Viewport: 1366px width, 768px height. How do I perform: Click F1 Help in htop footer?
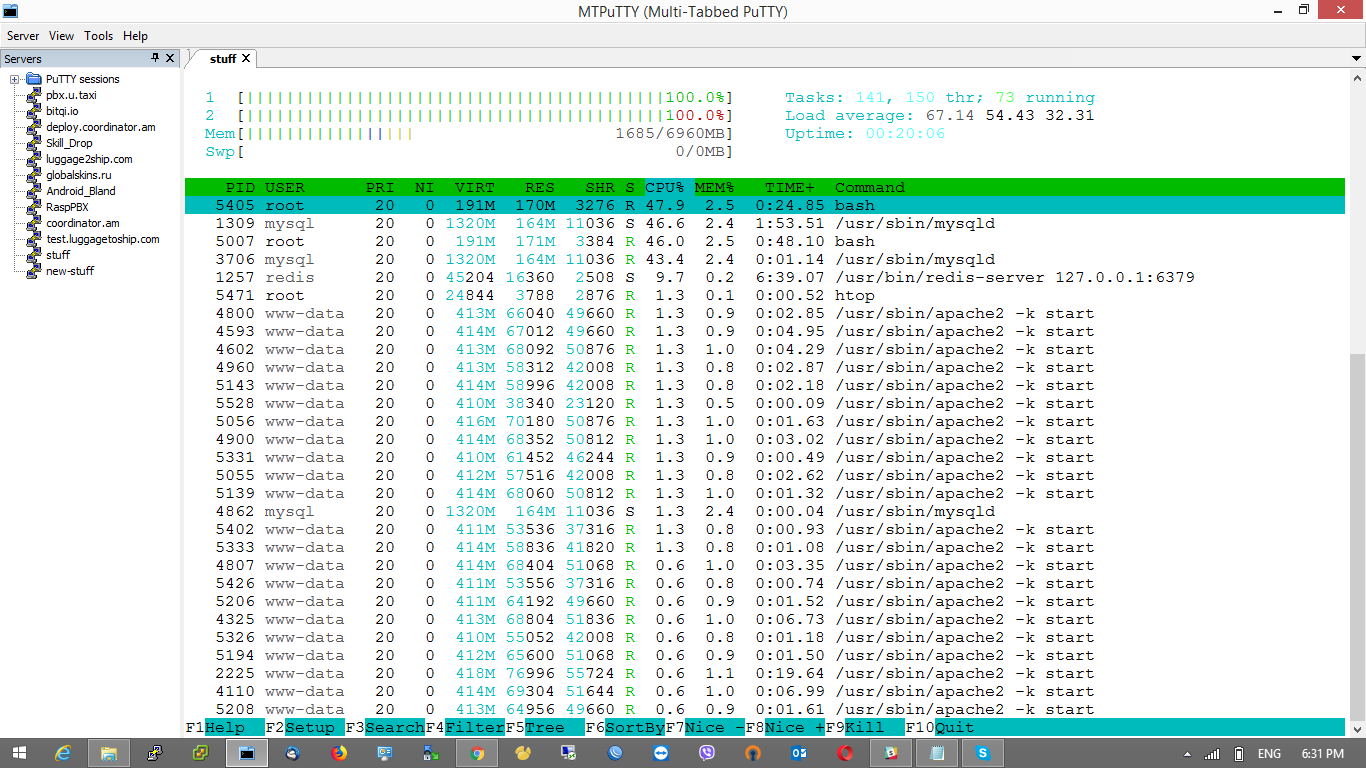[225, 727]
